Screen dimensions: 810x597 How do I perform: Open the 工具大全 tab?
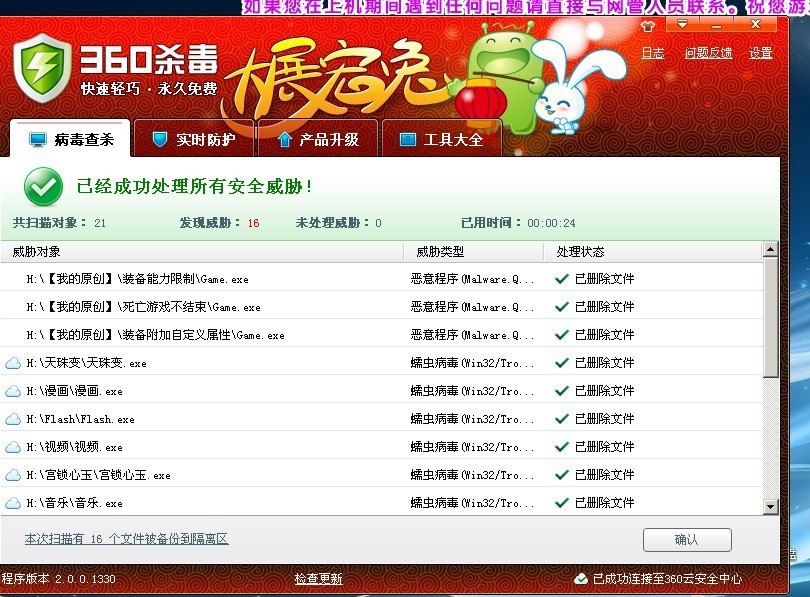442,139
